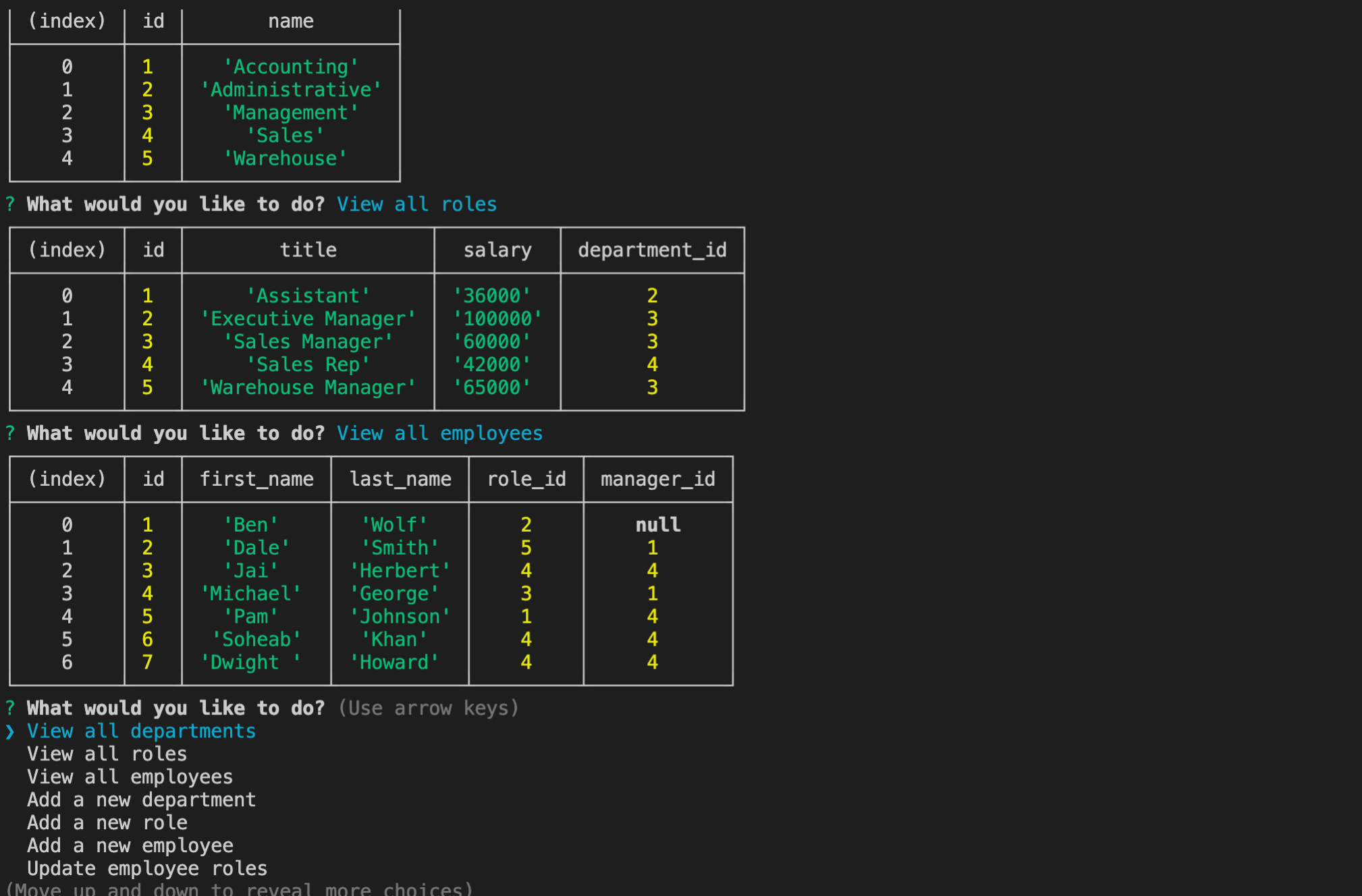Click the 'first_name' column header

(256, 479)
